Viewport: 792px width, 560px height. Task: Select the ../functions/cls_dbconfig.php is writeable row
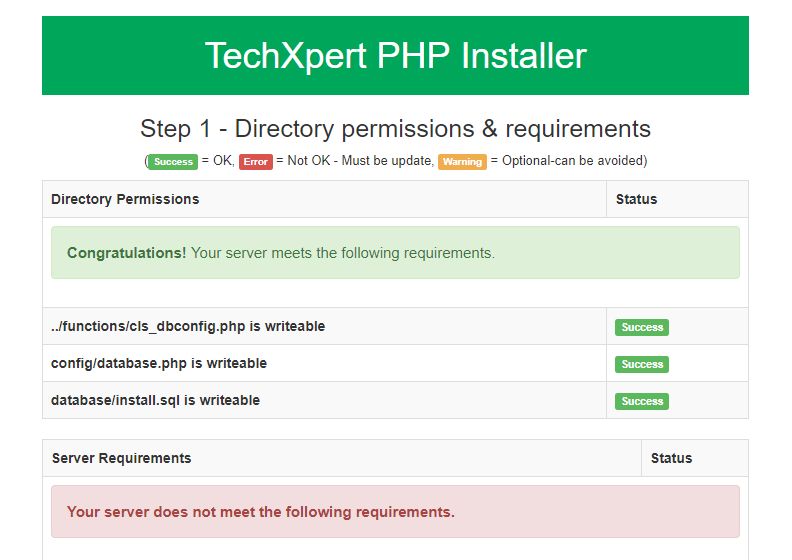pyautogui.click(x=188, y=326)
